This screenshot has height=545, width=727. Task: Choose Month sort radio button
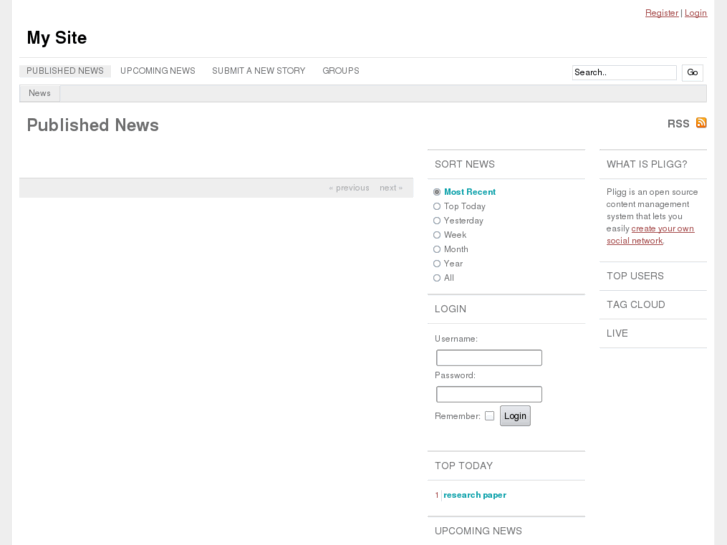click(437, 250)
